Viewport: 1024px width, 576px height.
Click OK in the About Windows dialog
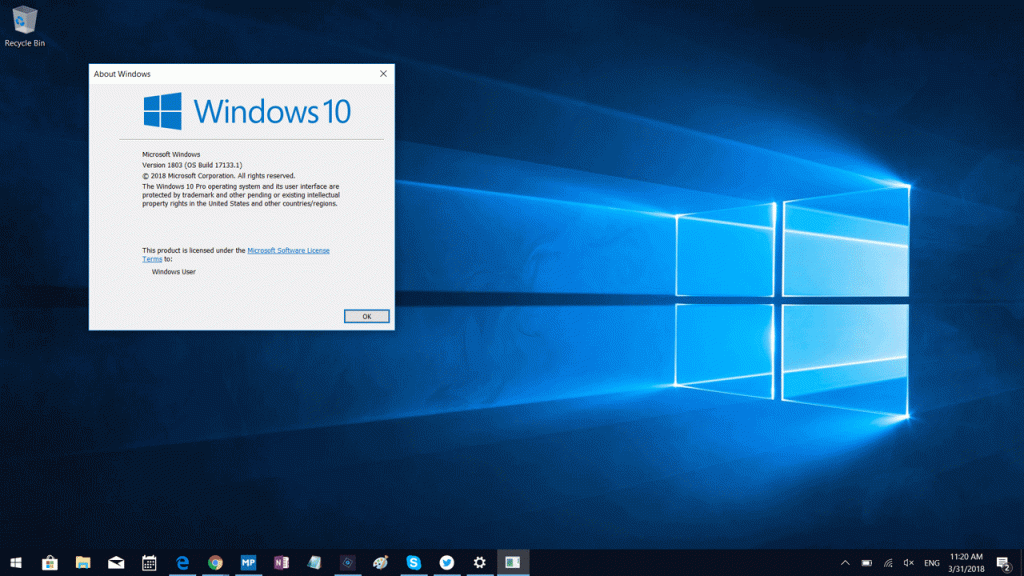tap(366, 316)
